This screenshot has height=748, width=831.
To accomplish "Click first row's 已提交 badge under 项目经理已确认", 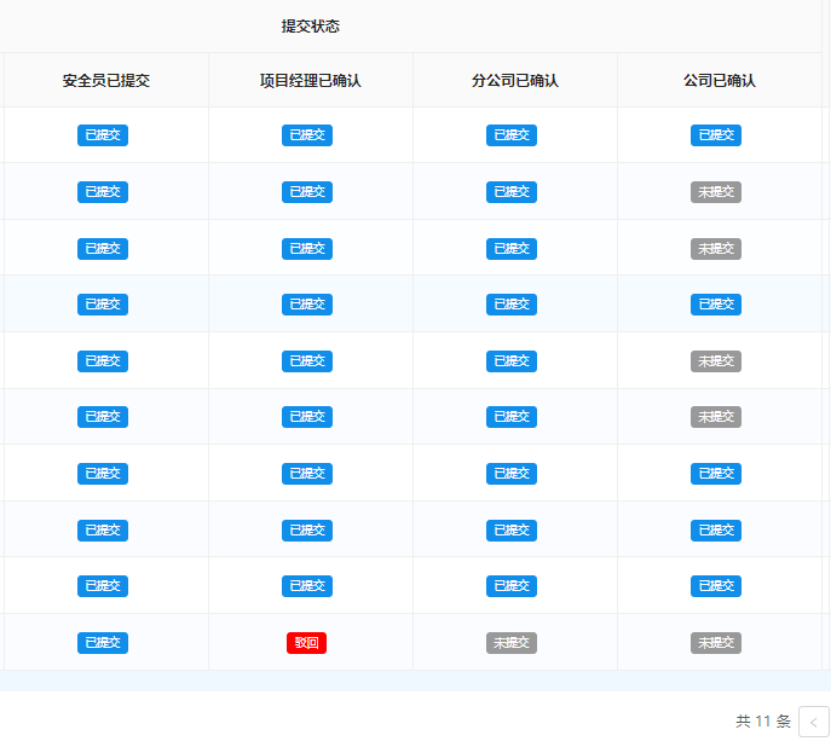I will (306, 135).
